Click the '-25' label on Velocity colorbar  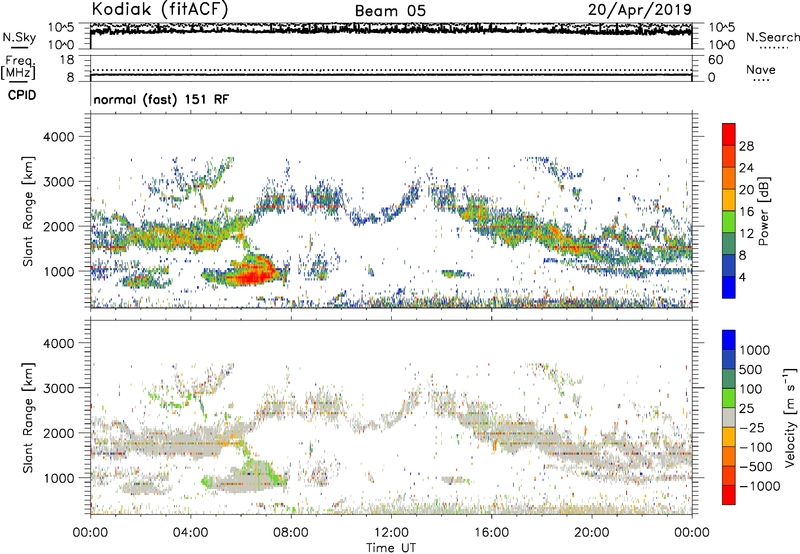click(753, 428)
